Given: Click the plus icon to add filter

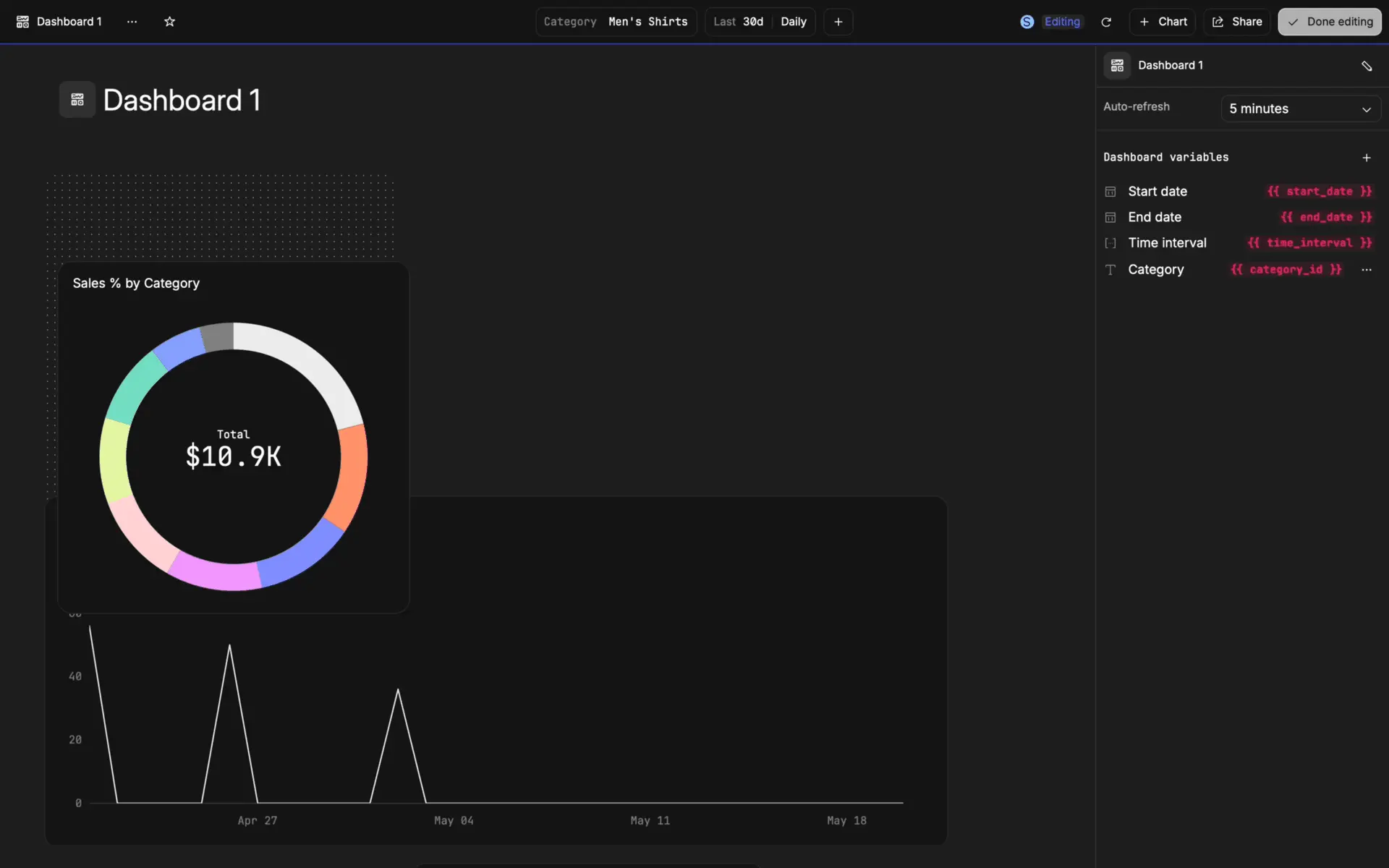Looking at the screenshot, I should (x=838, y=22).
